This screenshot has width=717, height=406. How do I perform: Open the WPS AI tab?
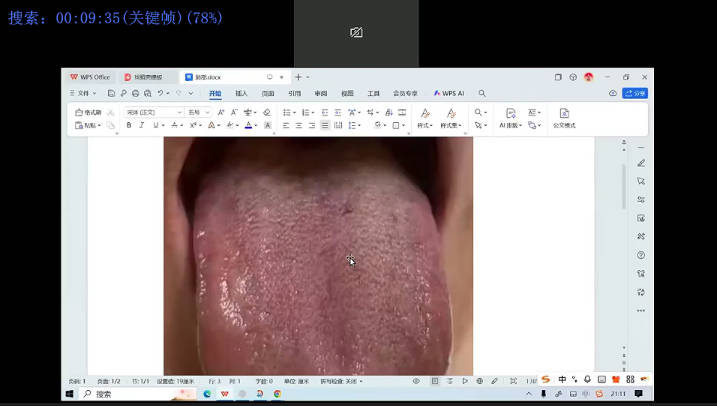click(449, 93)
